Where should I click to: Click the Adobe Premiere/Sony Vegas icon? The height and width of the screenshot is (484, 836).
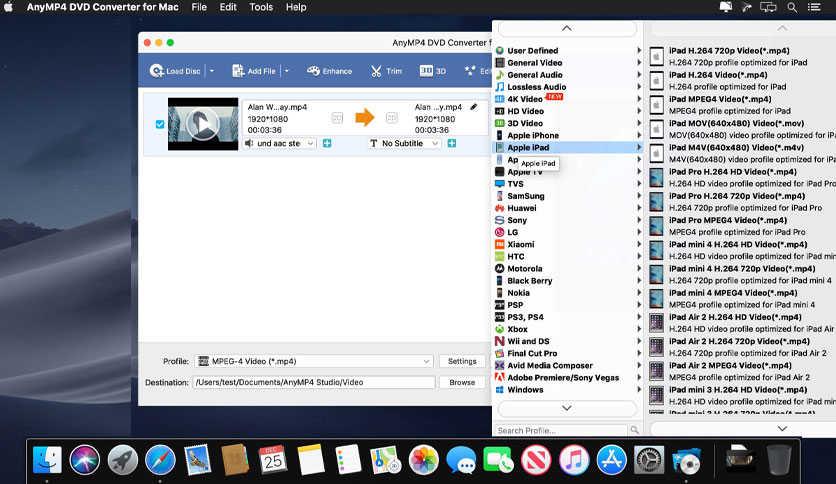pos(500,377)
